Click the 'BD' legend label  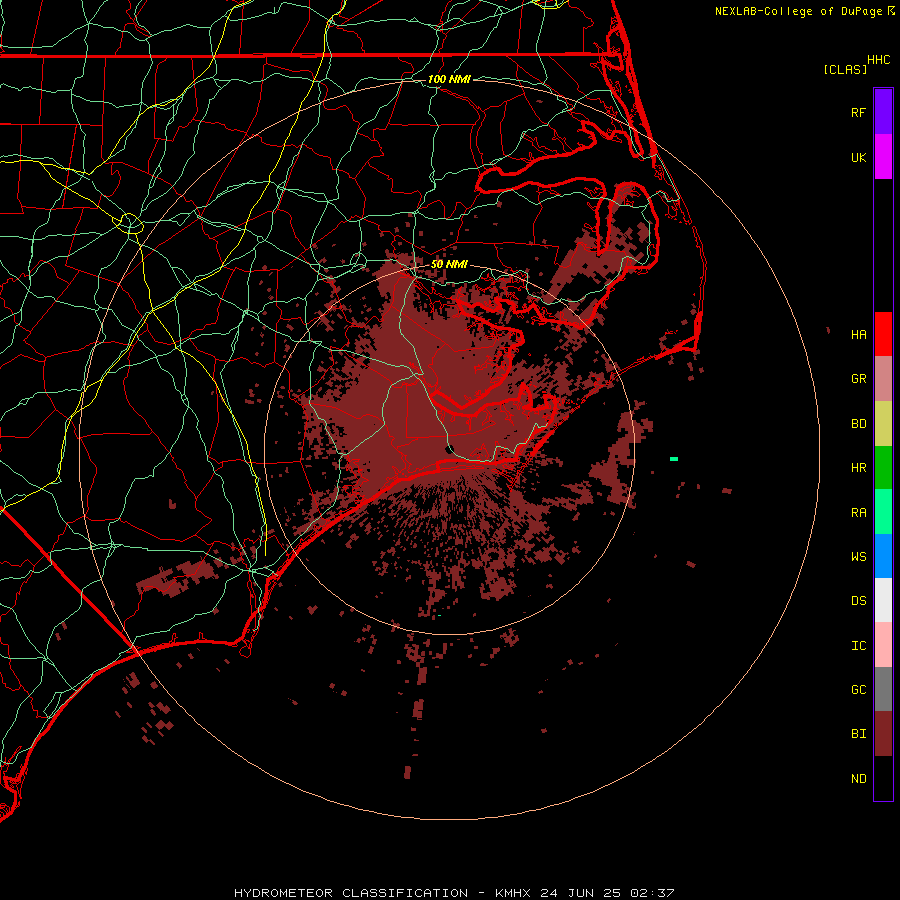[859, 424]
